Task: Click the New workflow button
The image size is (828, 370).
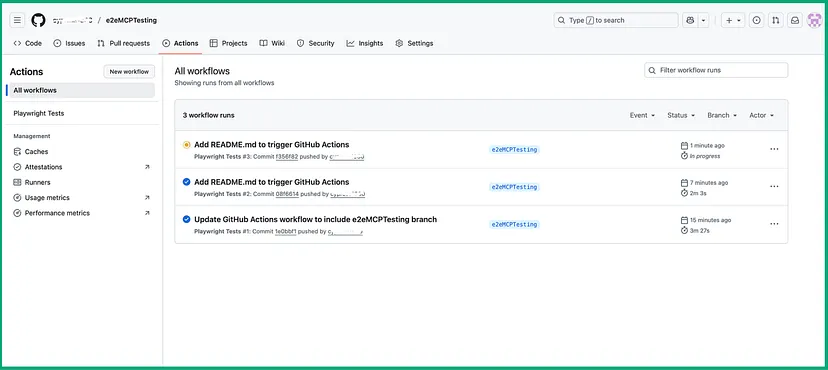Action: coord(129,72)
